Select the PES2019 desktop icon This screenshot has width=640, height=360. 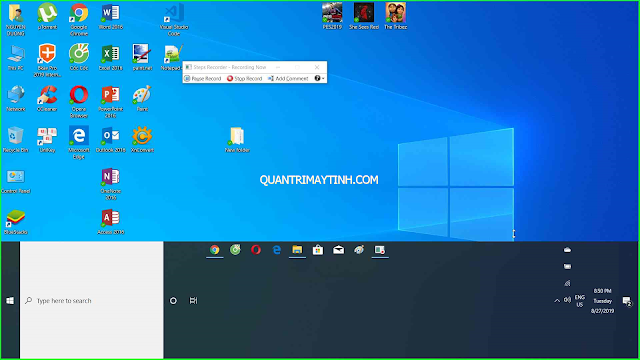[332, 16]
